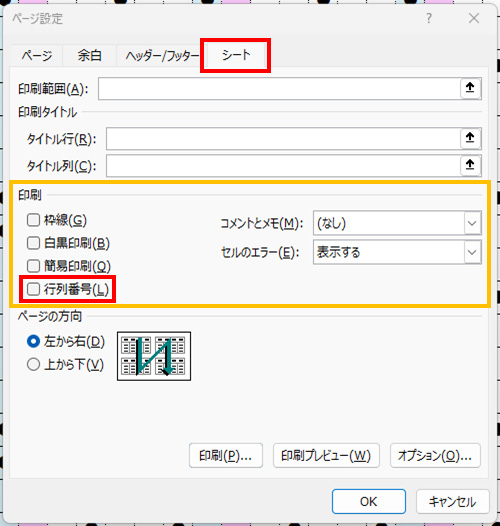
Task: Click the OK button
Action: (369, 502)
